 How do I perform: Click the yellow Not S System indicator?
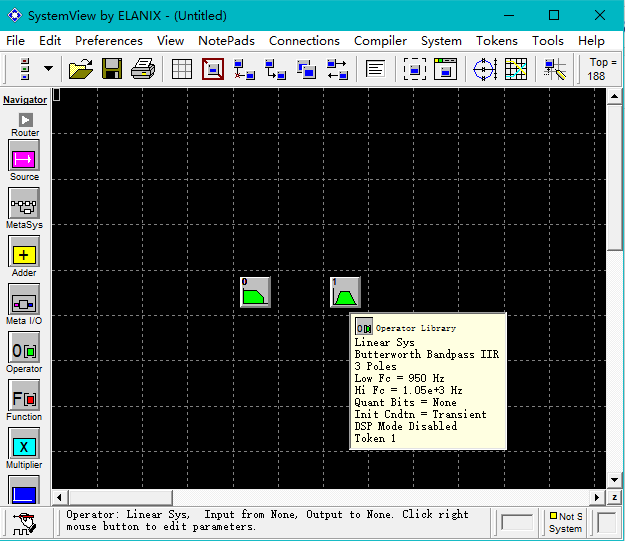[565, 523]
